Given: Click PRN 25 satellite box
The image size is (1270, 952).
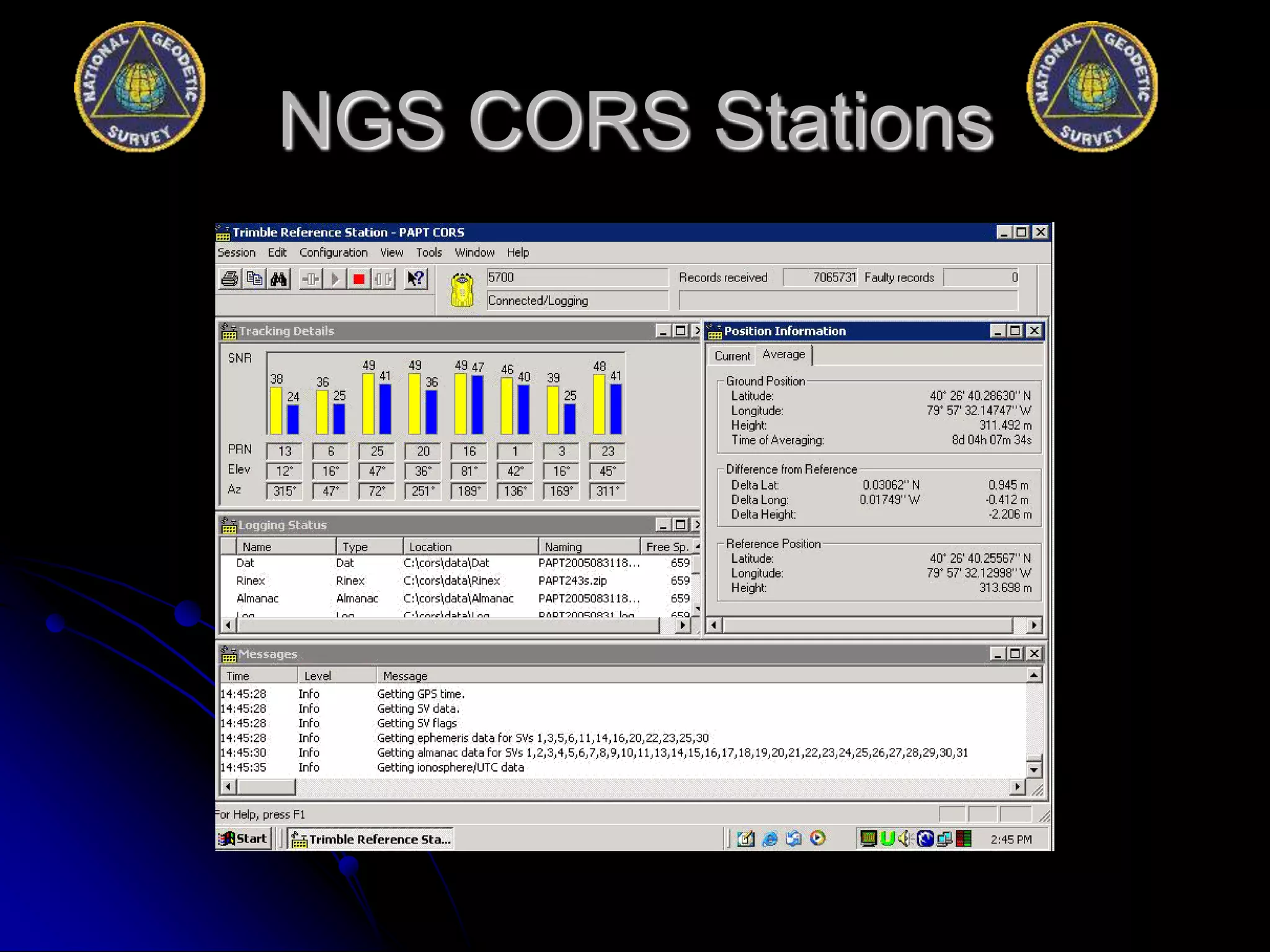Looking at the screenshot, I should point(377,451).
